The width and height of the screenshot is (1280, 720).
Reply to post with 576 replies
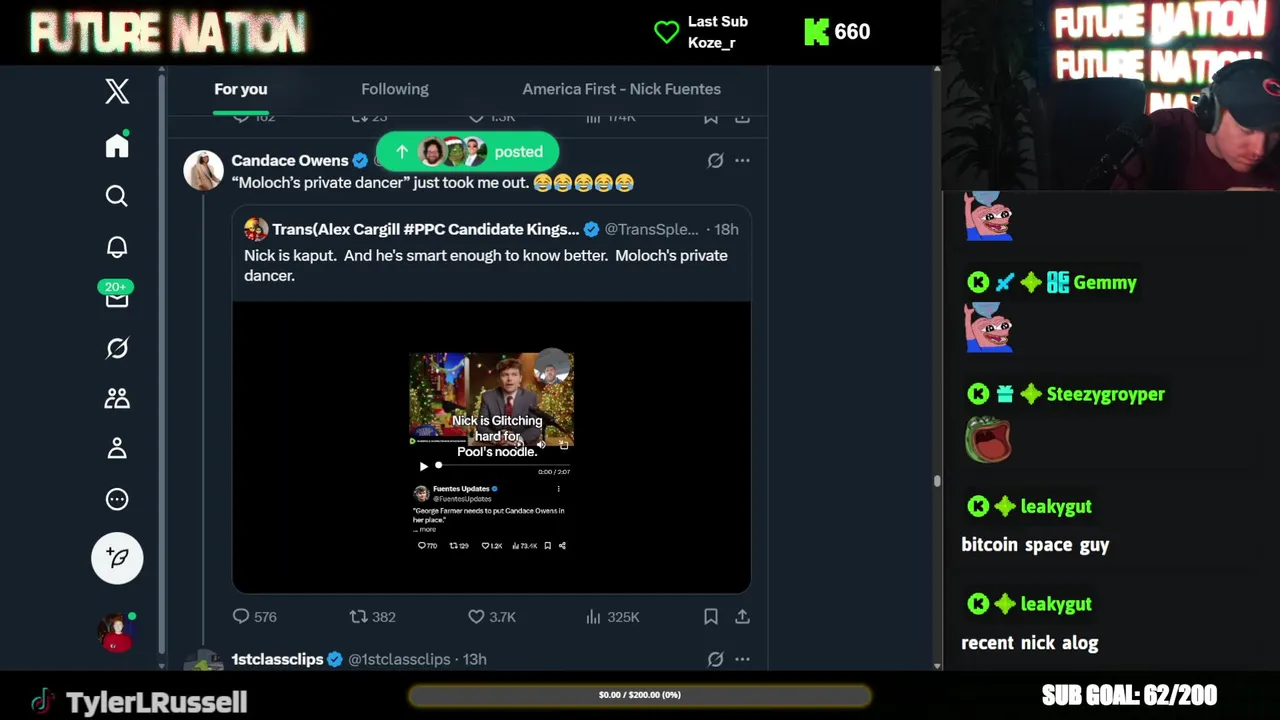254,617
